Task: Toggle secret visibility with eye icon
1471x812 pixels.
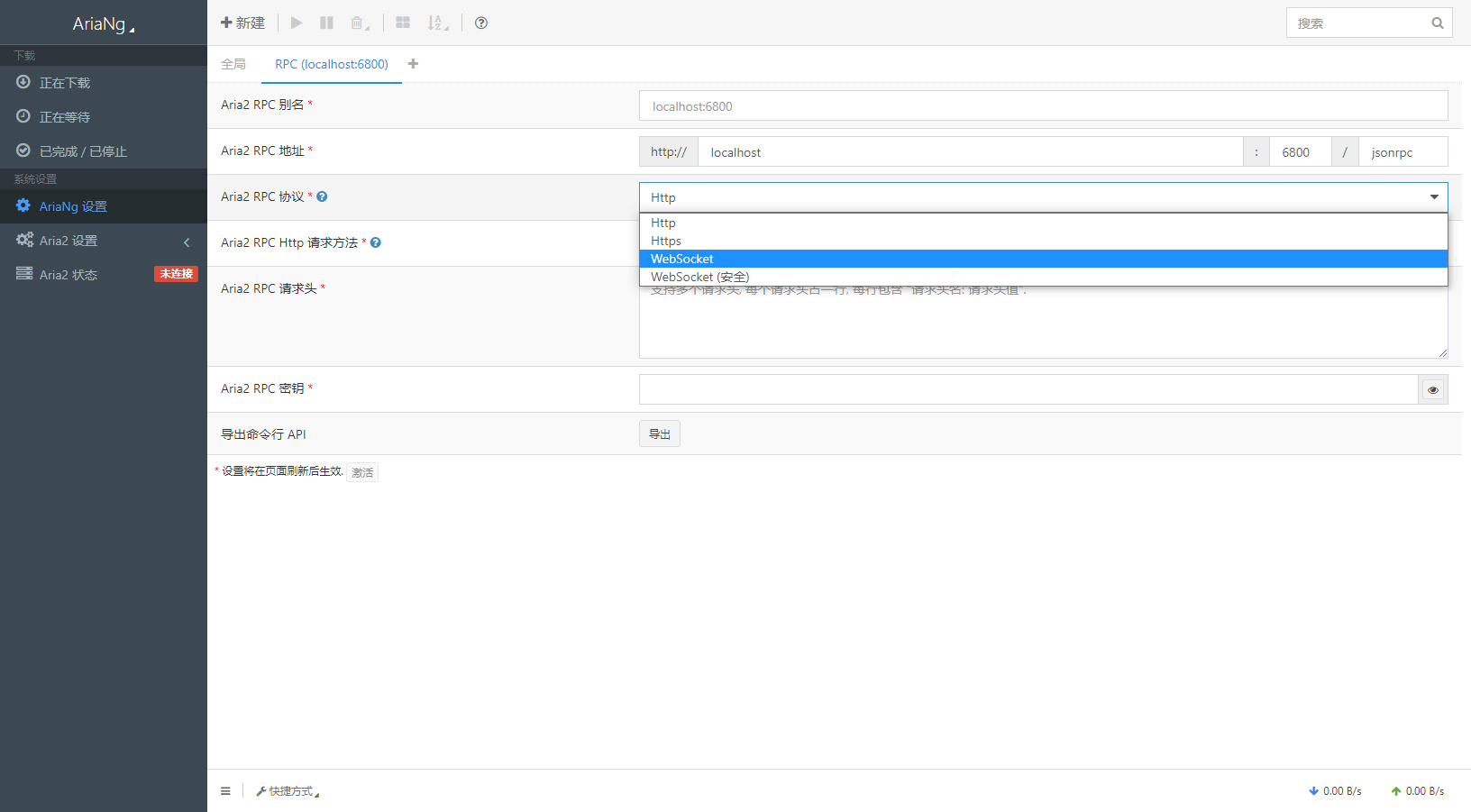Action: pos(1433,389)
